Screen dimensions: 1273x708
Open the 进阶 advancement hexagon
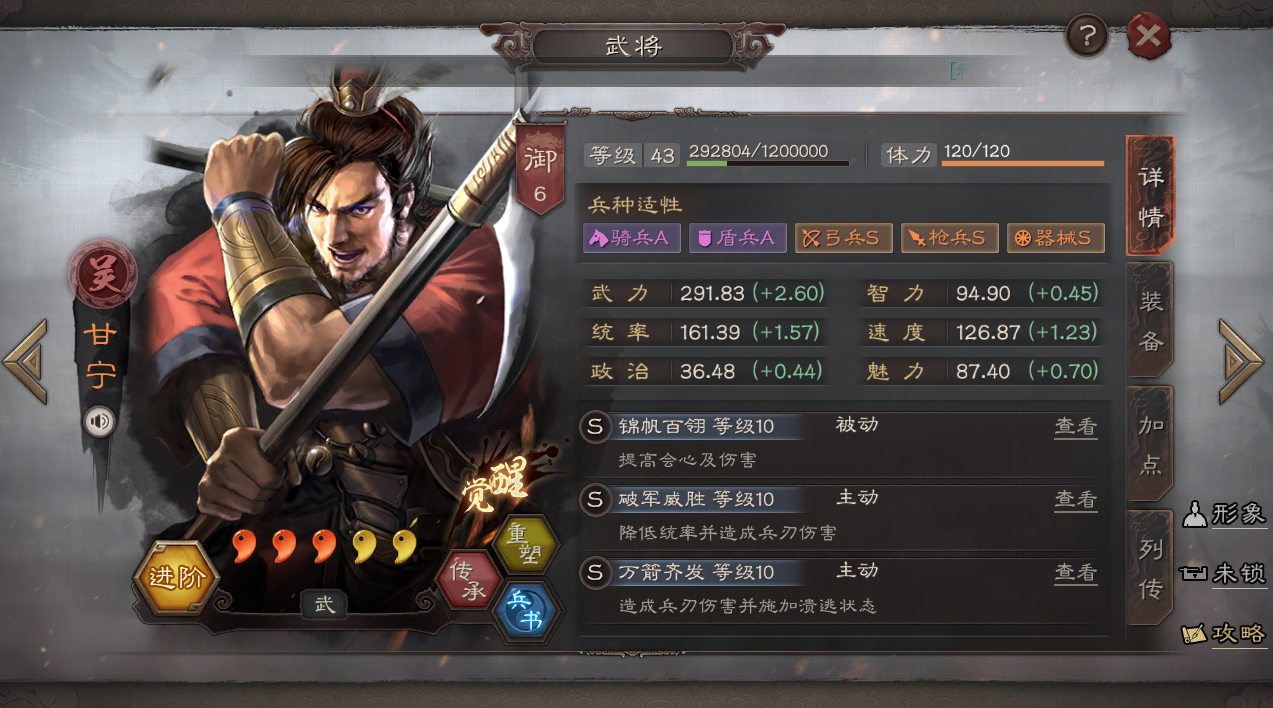pos(176,578)
